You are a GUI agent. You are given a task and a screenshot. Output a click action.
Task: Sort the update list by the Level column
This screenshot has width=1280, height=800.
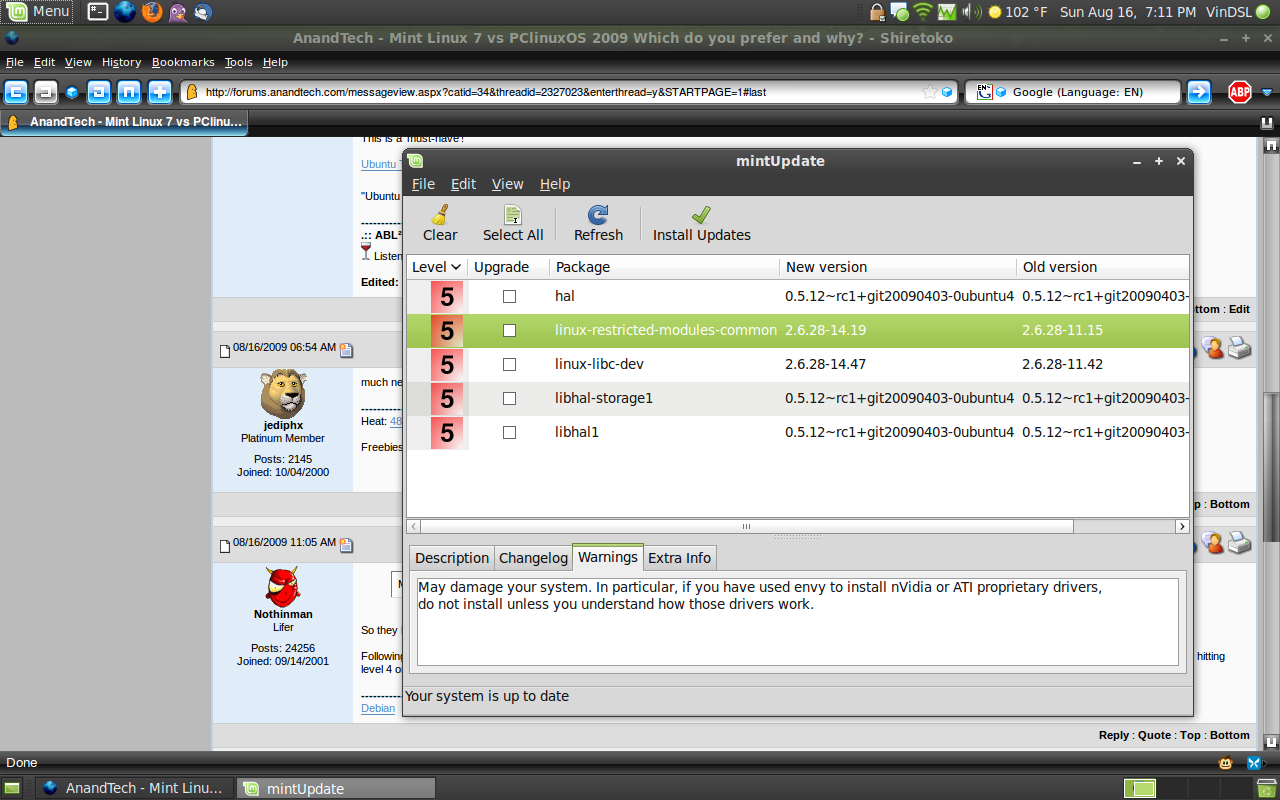437,267
